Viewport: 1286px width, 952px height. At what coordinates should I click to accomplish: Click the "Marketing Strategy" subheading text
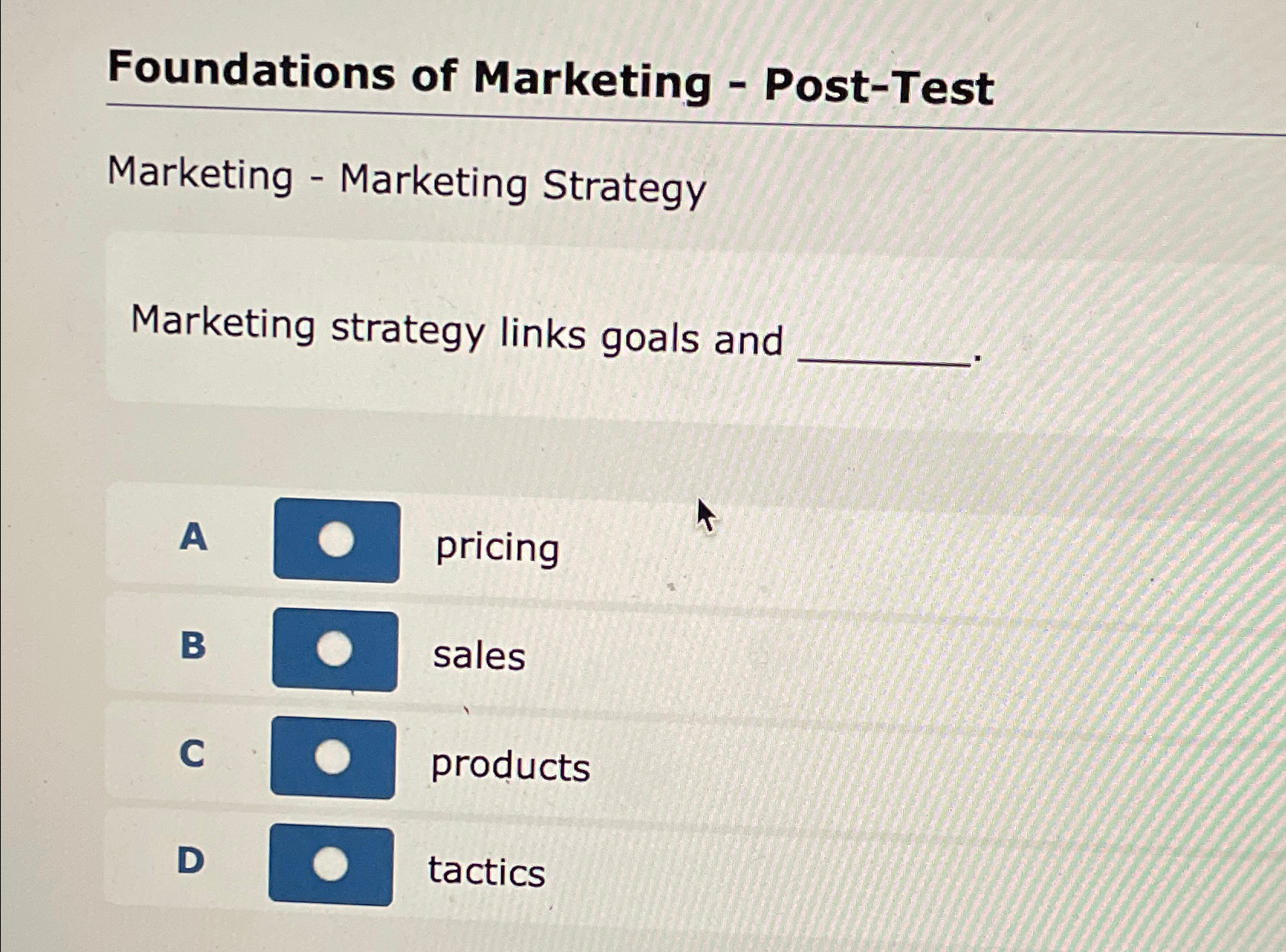[523, 185]
